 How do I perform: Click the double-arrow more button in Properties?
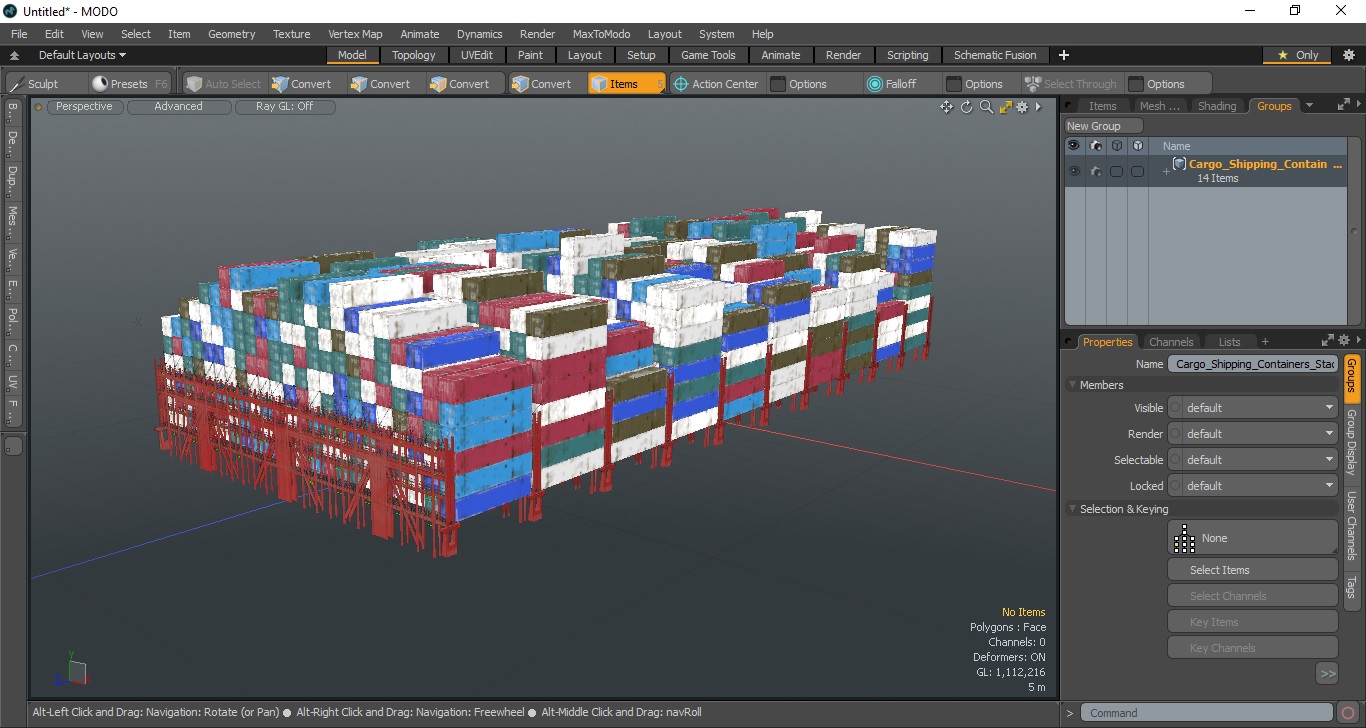1327,674
